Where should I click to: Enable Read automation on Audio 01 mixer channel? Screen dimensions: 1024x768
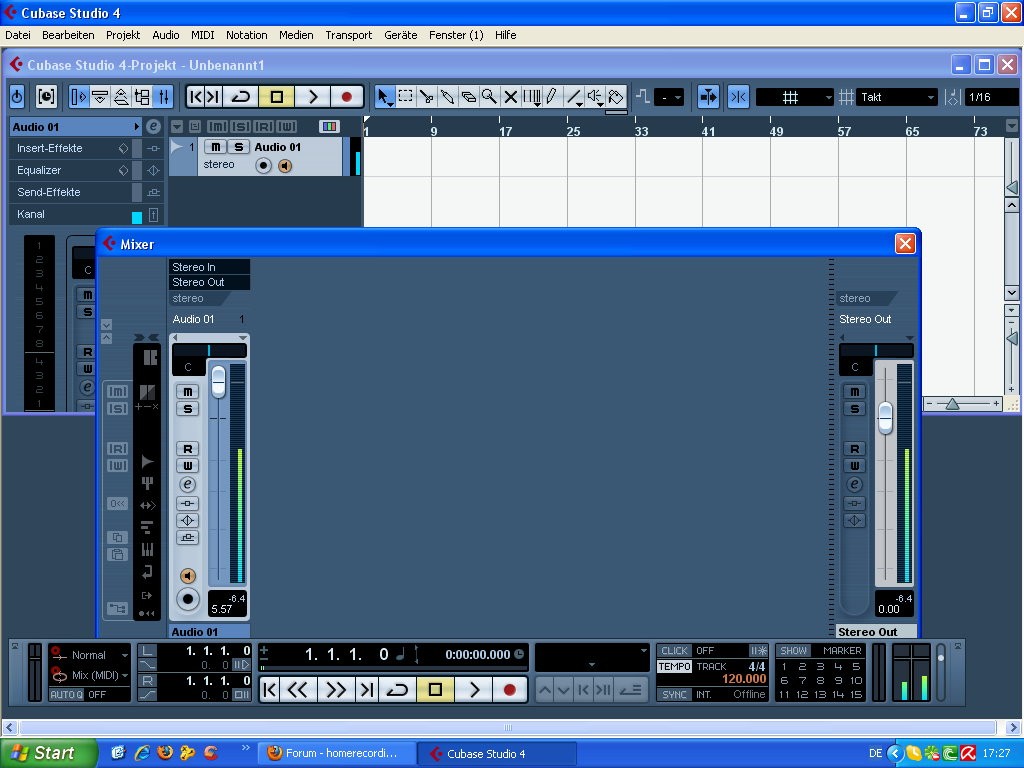point(187,449)
